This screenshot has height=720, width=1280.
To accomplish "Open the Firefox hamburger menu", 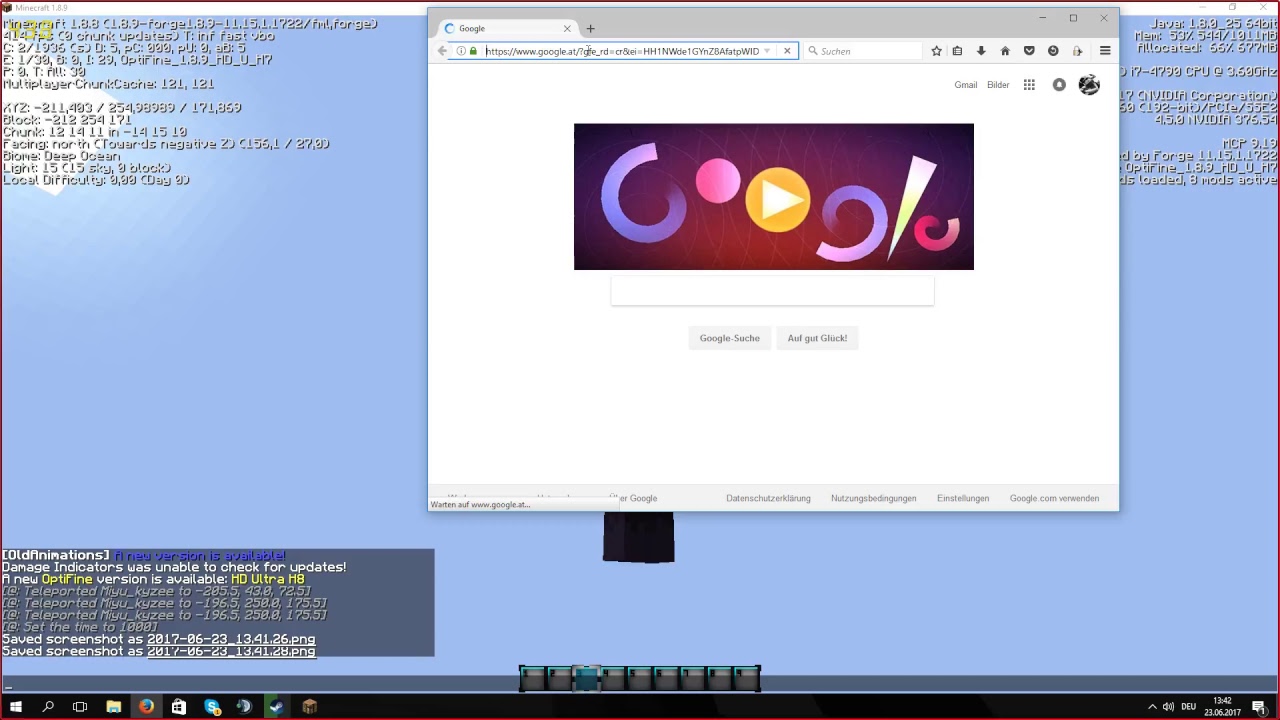I will click(1105, 51).
